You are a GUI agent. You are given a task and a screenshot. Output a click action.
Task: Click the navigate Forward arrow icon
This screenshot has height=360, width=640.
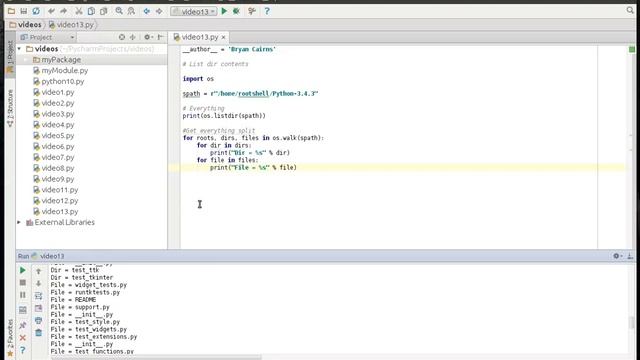click(159, 11)
